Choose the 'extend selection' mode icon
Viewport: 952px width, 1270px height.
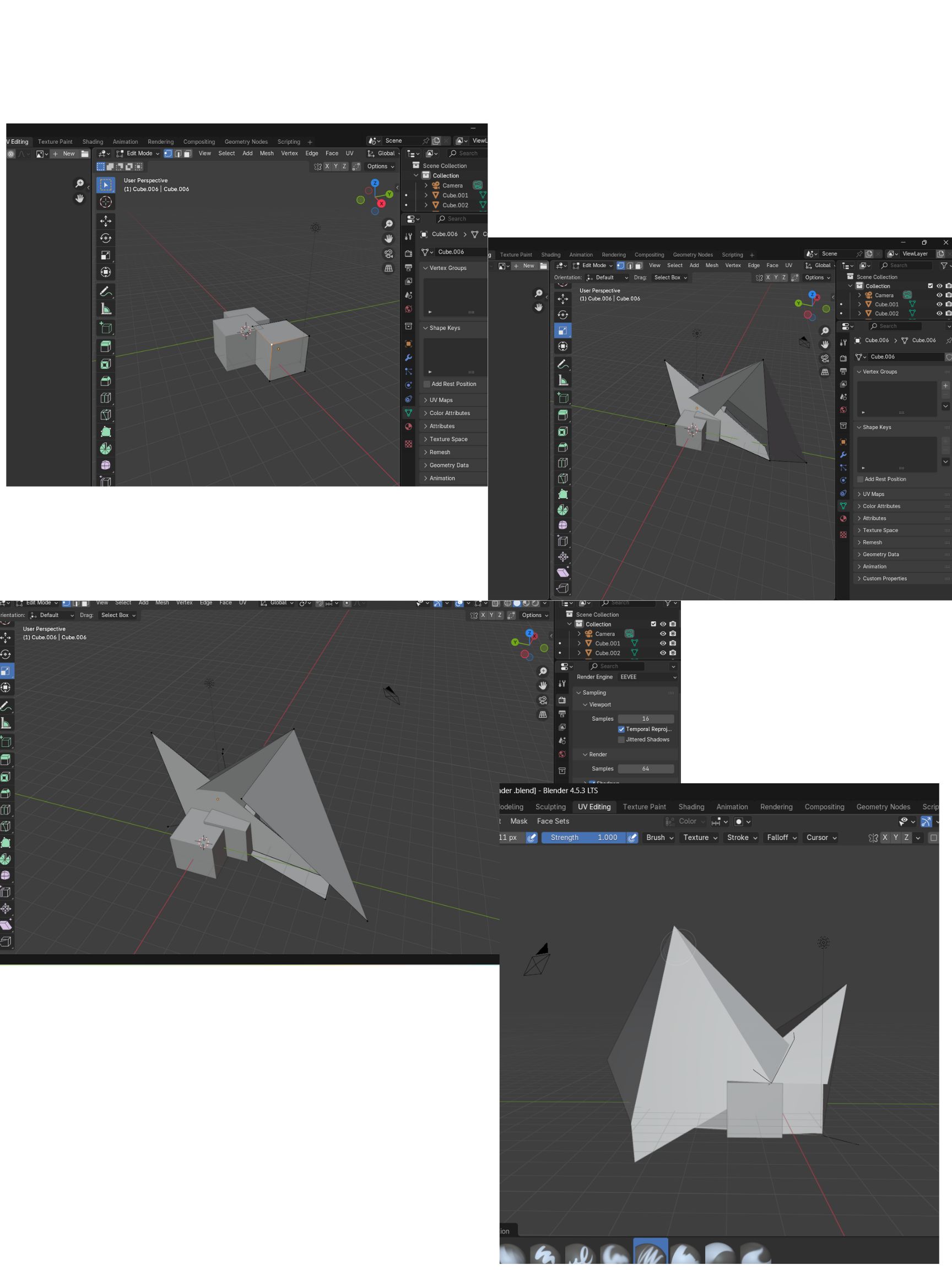click(x=110, y=166)
